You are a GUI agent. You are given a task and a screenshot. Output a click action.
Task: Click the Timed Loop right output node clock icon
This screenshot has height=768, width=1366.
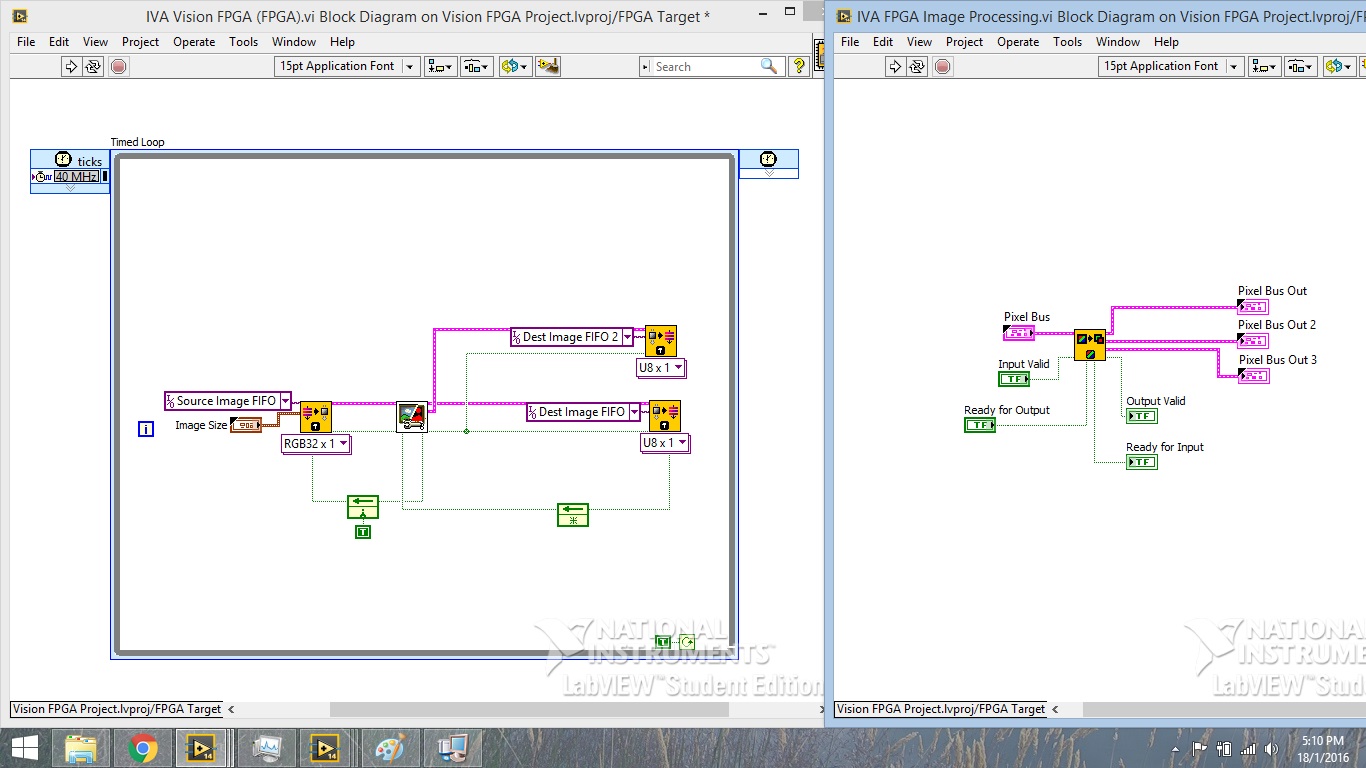768,159
